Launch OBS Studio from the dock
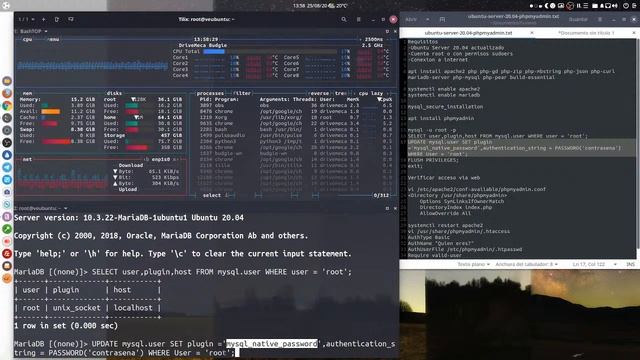This screenshot has width=640, height=360. [x=7, y=142]
